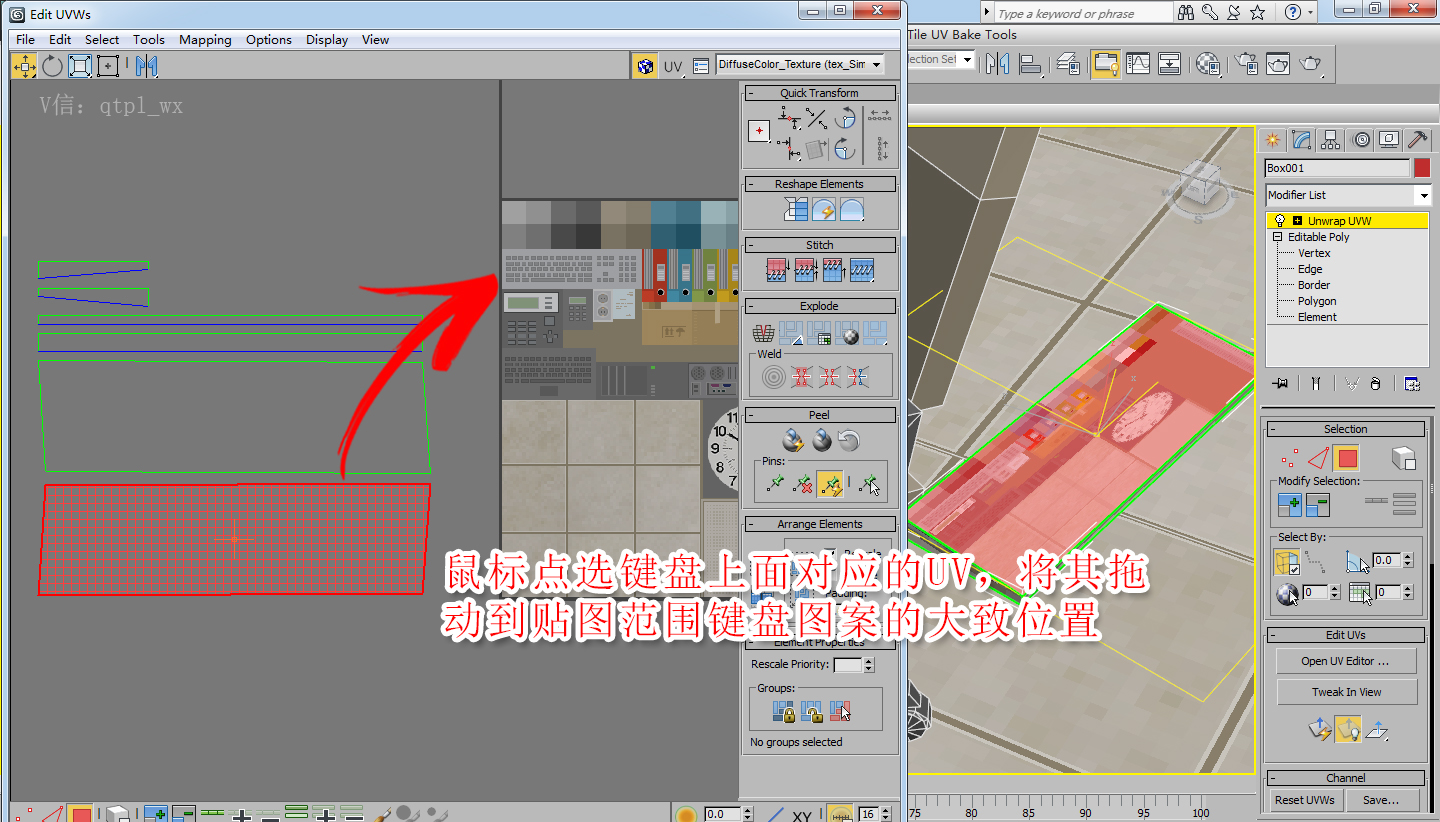Click the Pin Selected icon under Pins
Viewport: 1440px width, 822px height.
coord(776,482)
